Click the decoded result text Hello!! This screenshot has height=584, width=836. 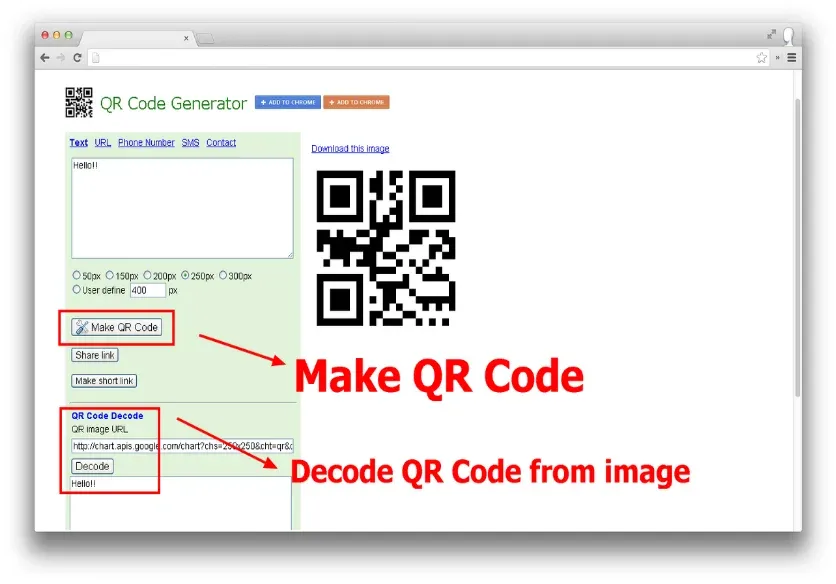83,484
